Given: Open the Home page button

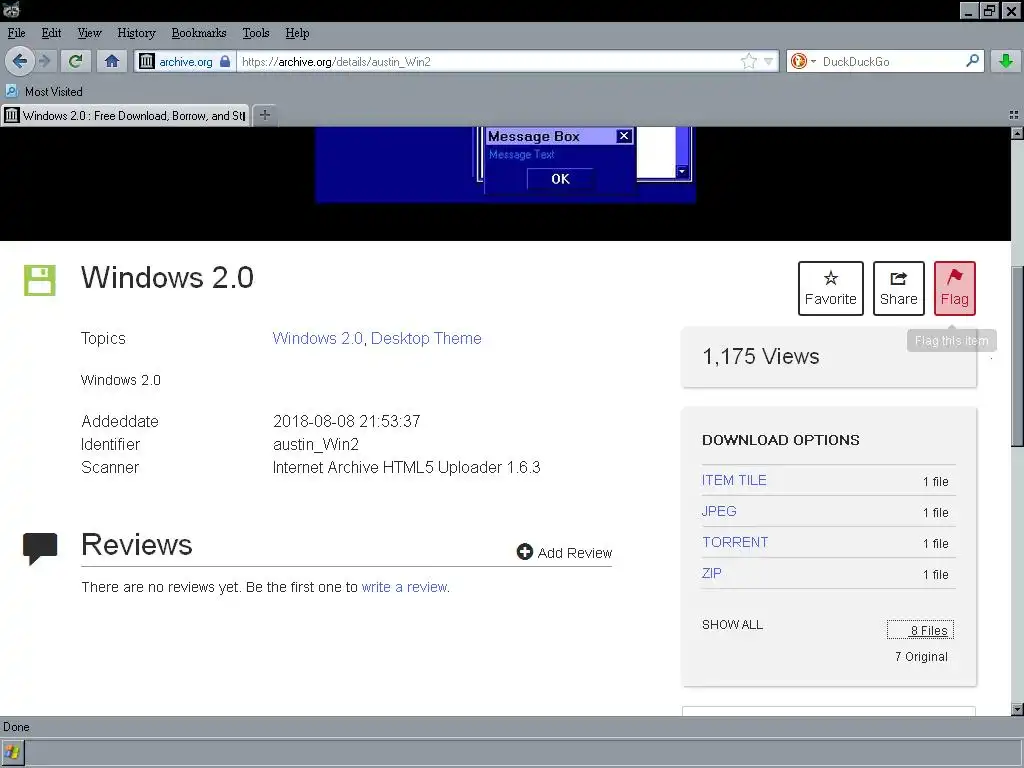Looking at the screenshot, I should (112, 61).
